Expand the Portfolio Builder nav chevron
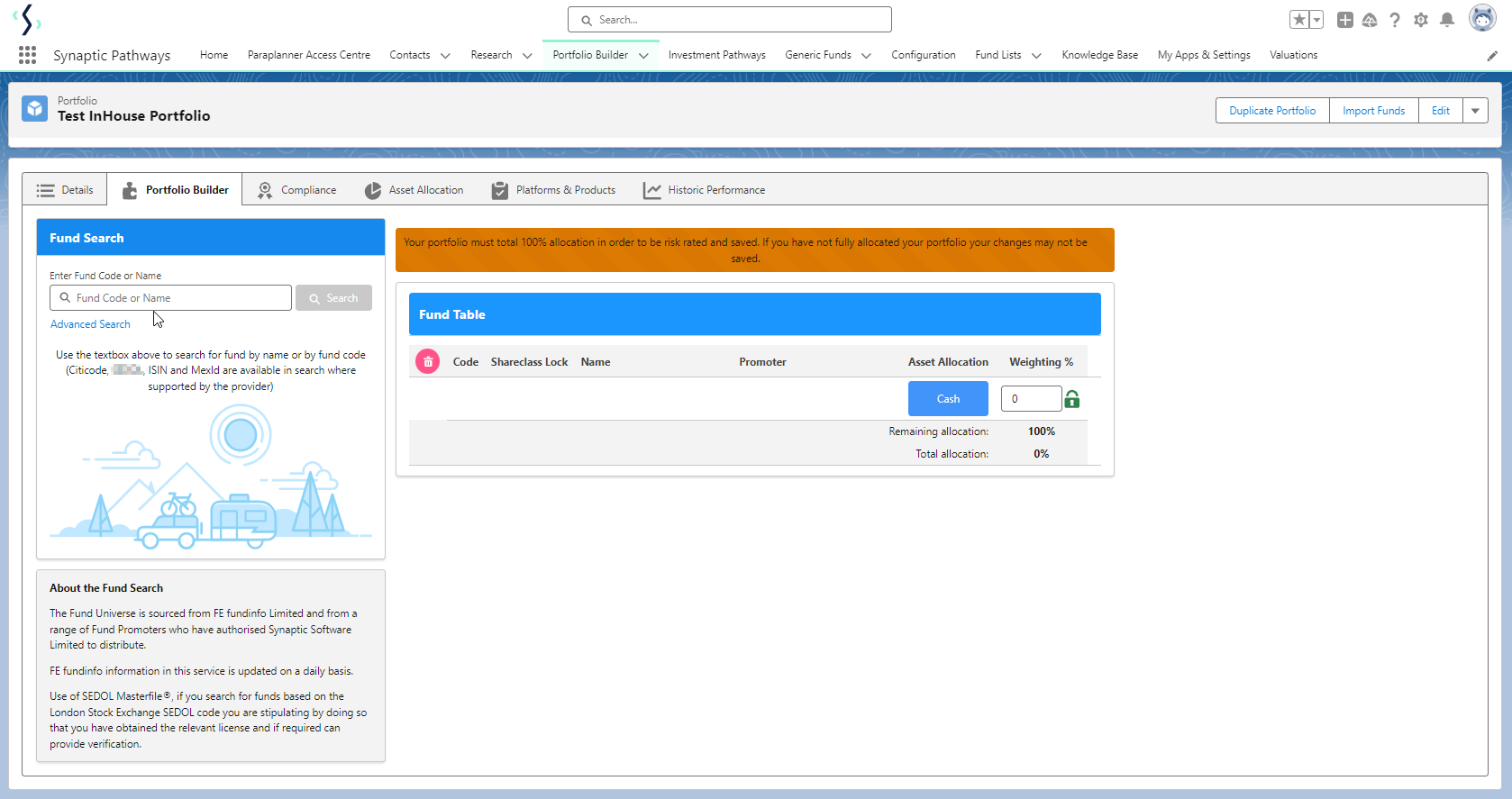This screenshot has width=1512, height=799. pos(643,56)
